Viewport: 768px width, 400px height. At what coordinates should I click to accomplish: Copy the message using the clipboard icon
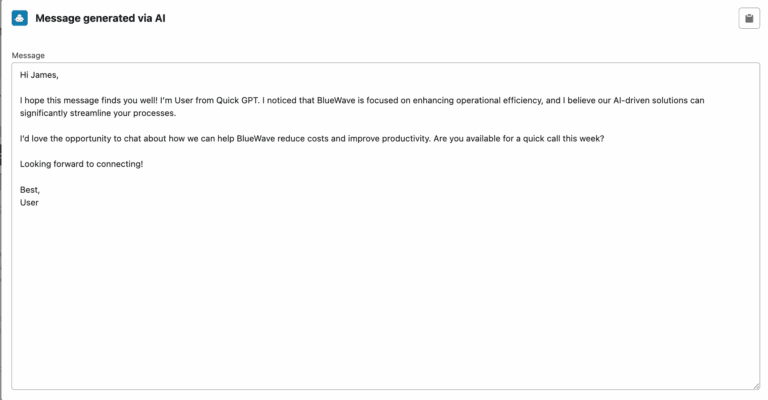tap(749, 18)
